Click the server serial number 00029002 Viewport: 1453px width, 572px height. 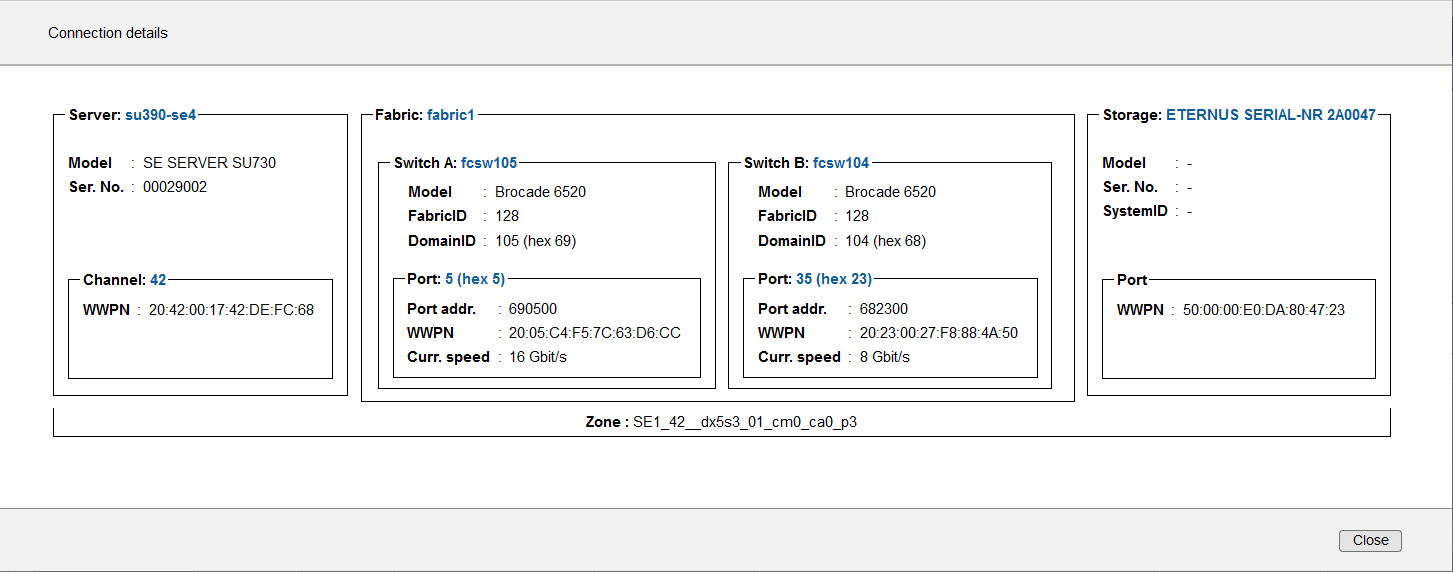tap(175, 187)
